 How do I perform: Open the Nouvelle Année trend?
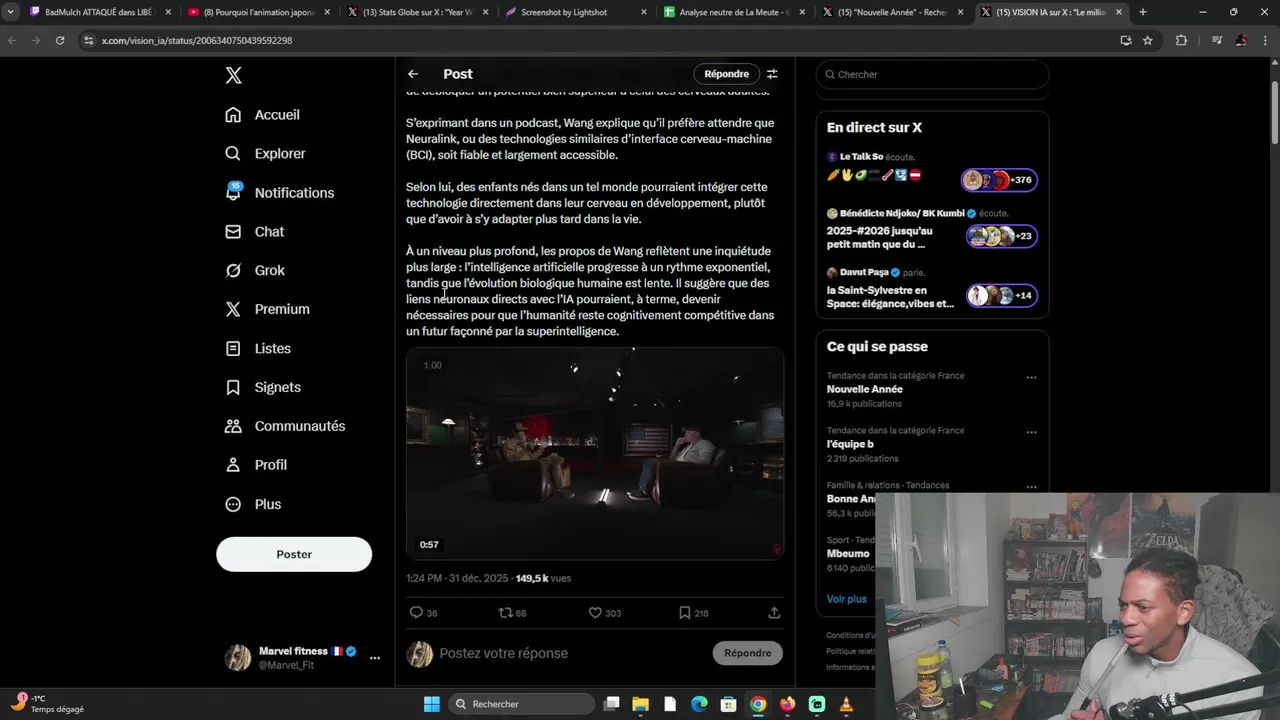pyautogui.click(x=864, y=390)
